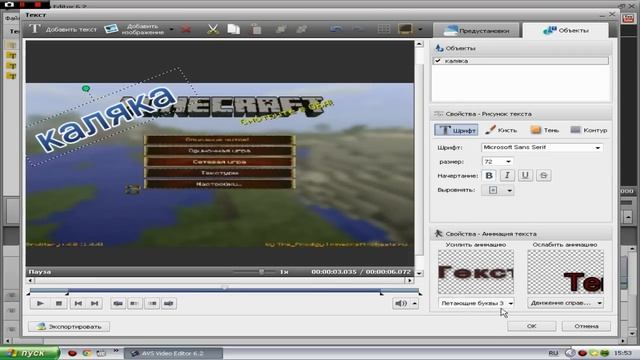Select каляка in the objects list

click(521, 61)
